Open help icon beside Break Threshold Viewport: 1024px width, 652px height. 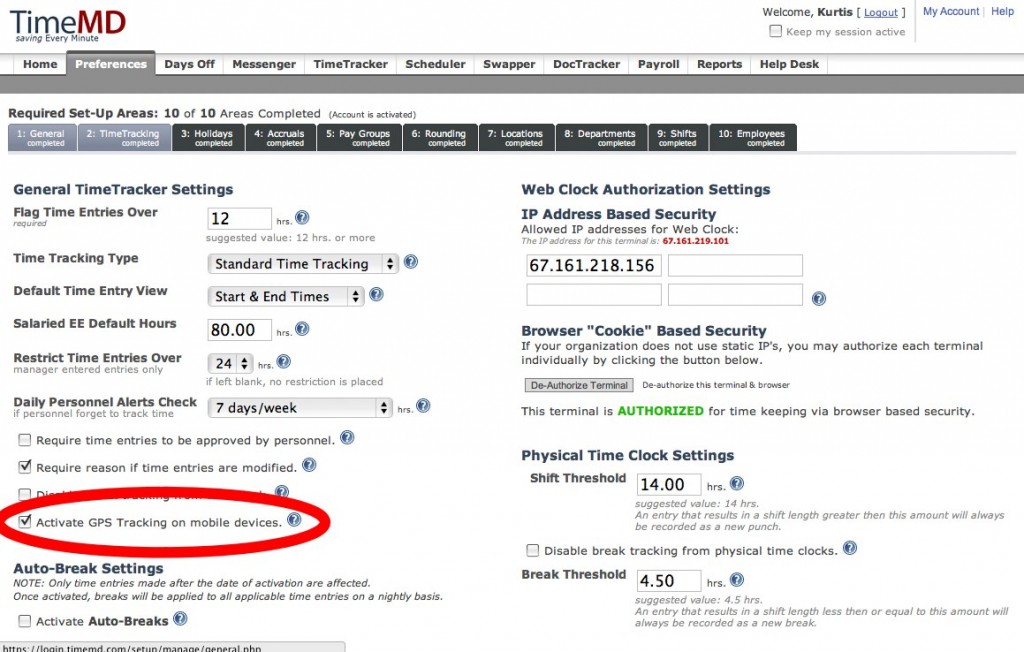[737, 579]
